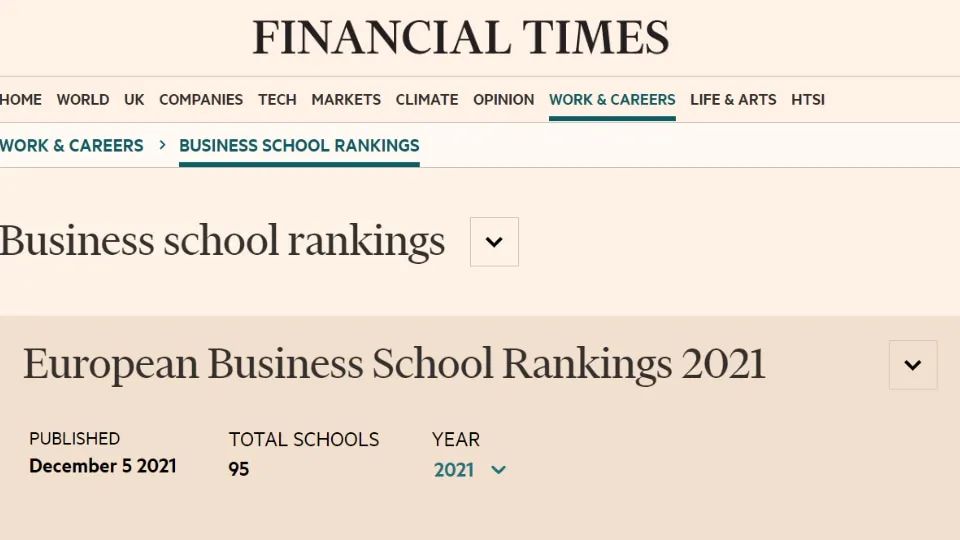Navigate to Companies section
Viewport: 960px width, 540px height.
coord(201,99)
